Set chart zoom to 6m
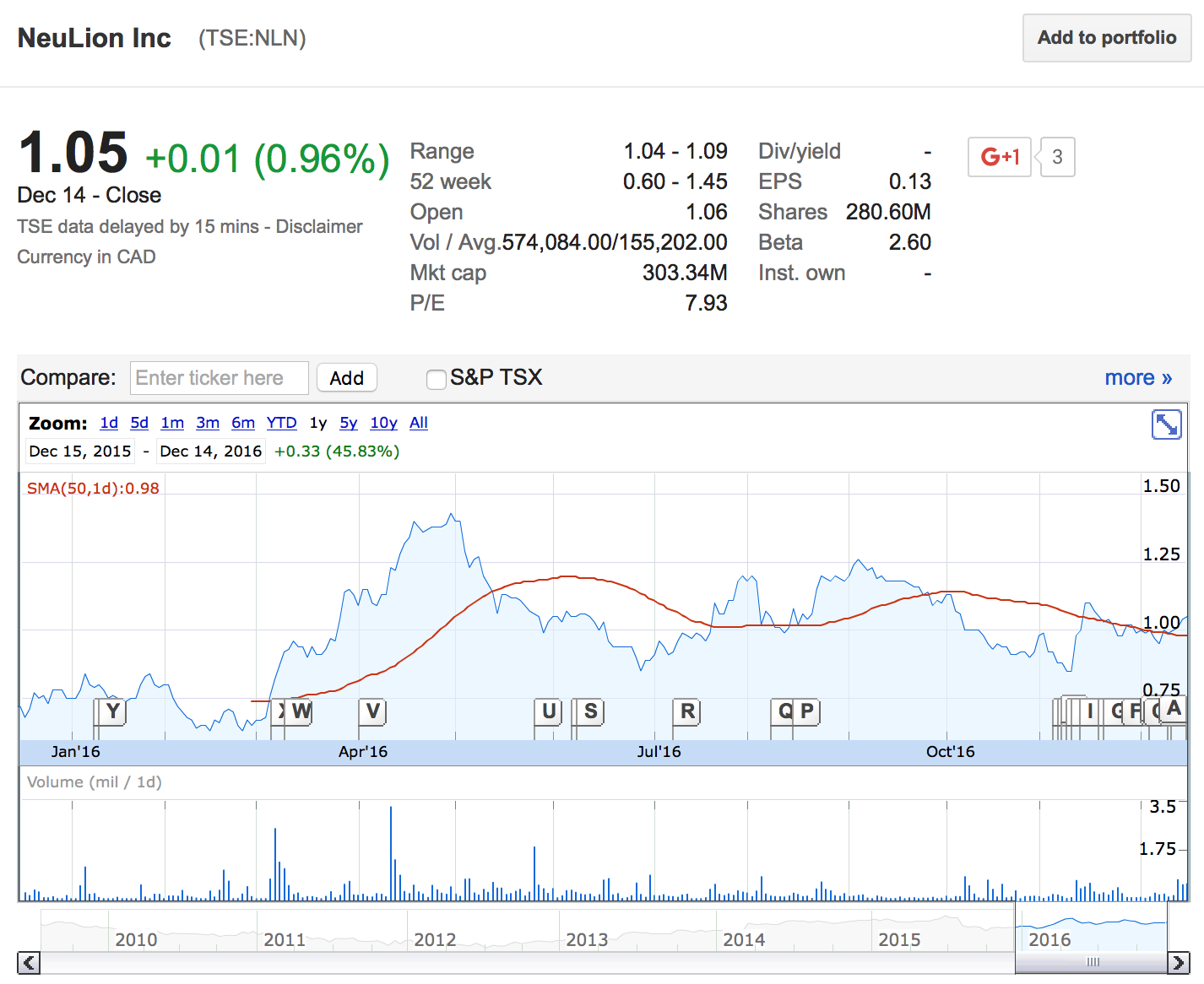Image resolution: width=1204 pixels, height=984 pixels. click(x=243, y=423)
